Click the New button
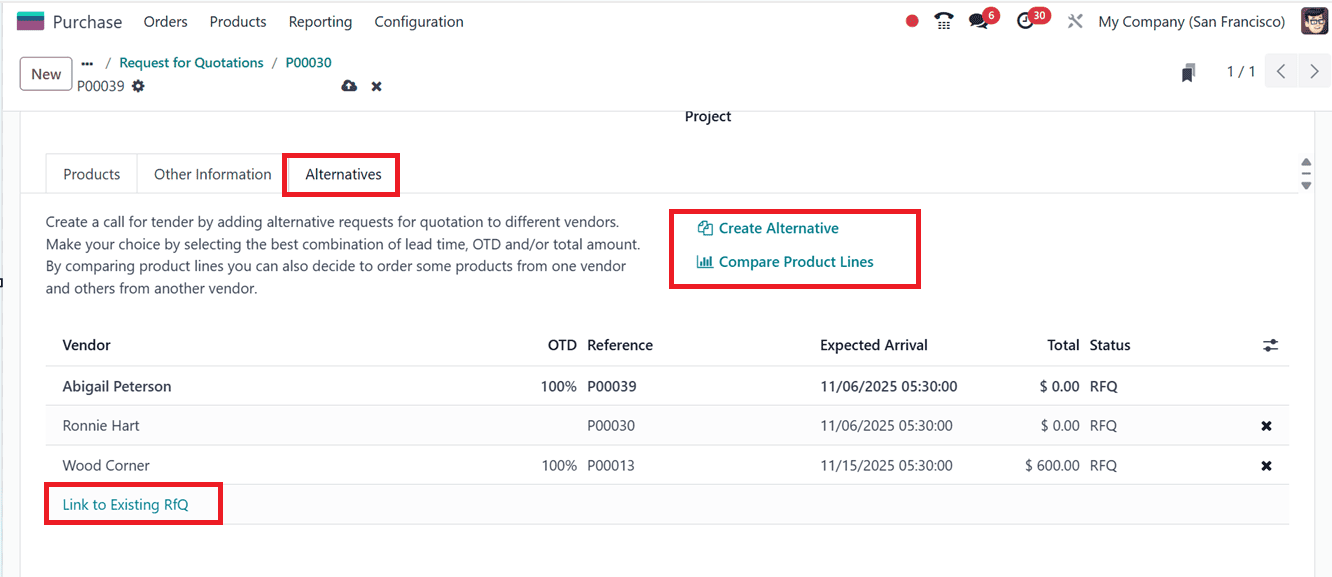1332x577 pixels. tap(45, 73)
